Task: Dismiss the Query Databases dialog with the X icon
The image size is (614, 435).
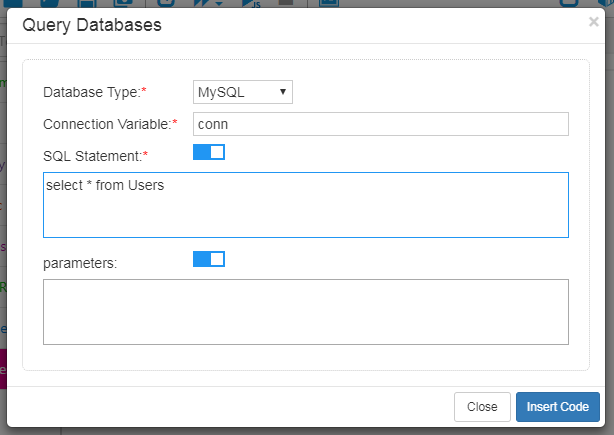Action: click(594, 22)
